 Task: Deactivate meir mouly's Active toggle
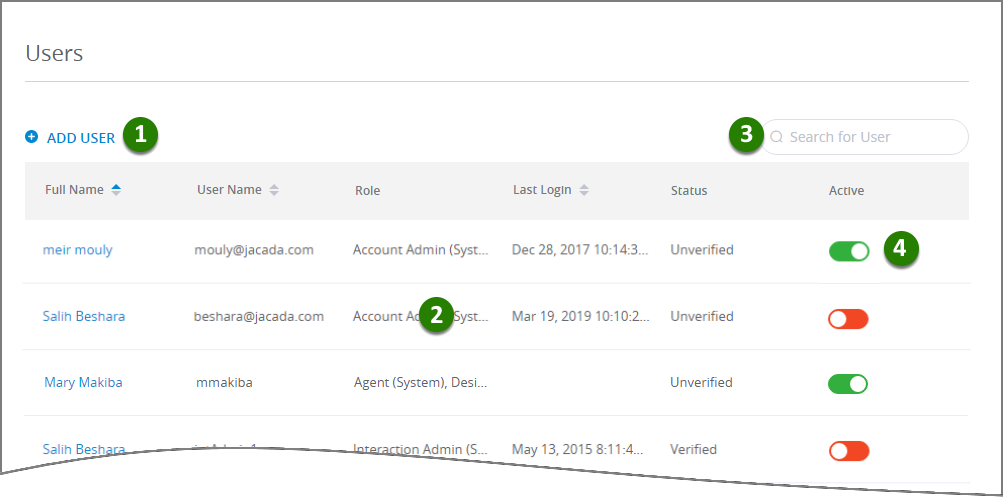tap(849, 251)
